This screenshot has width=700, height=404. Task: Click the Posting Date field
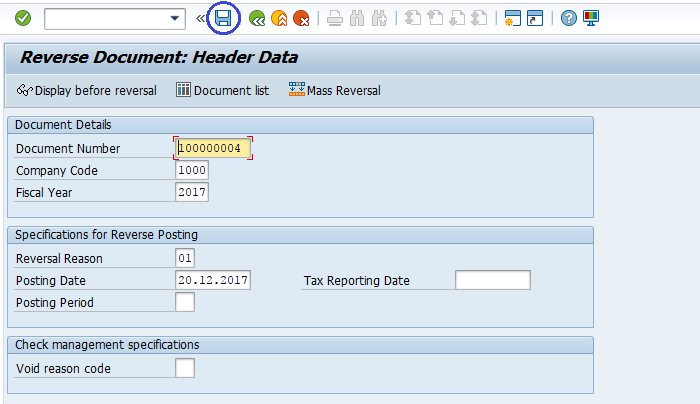(212, 280)
